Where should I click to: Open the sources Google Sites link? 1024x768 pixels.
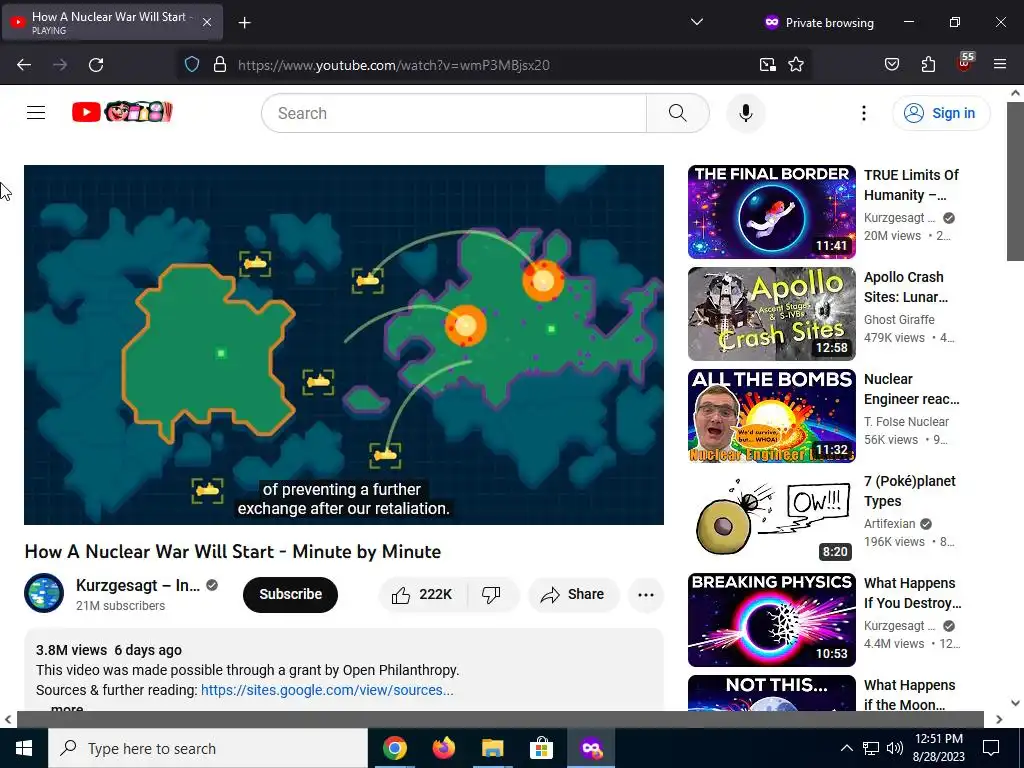click(327, 690)
